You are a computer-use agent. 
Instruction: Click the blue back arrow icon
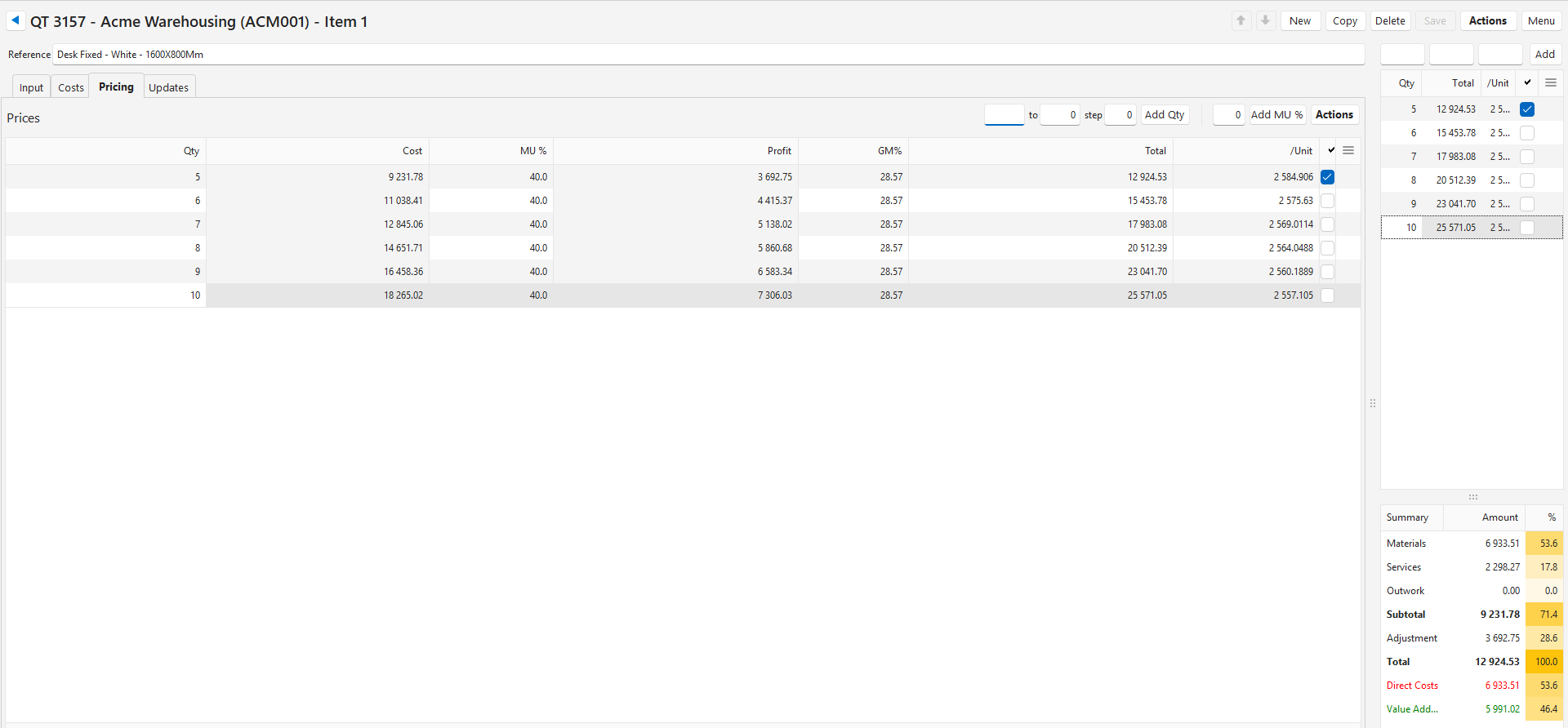(15, 20)
